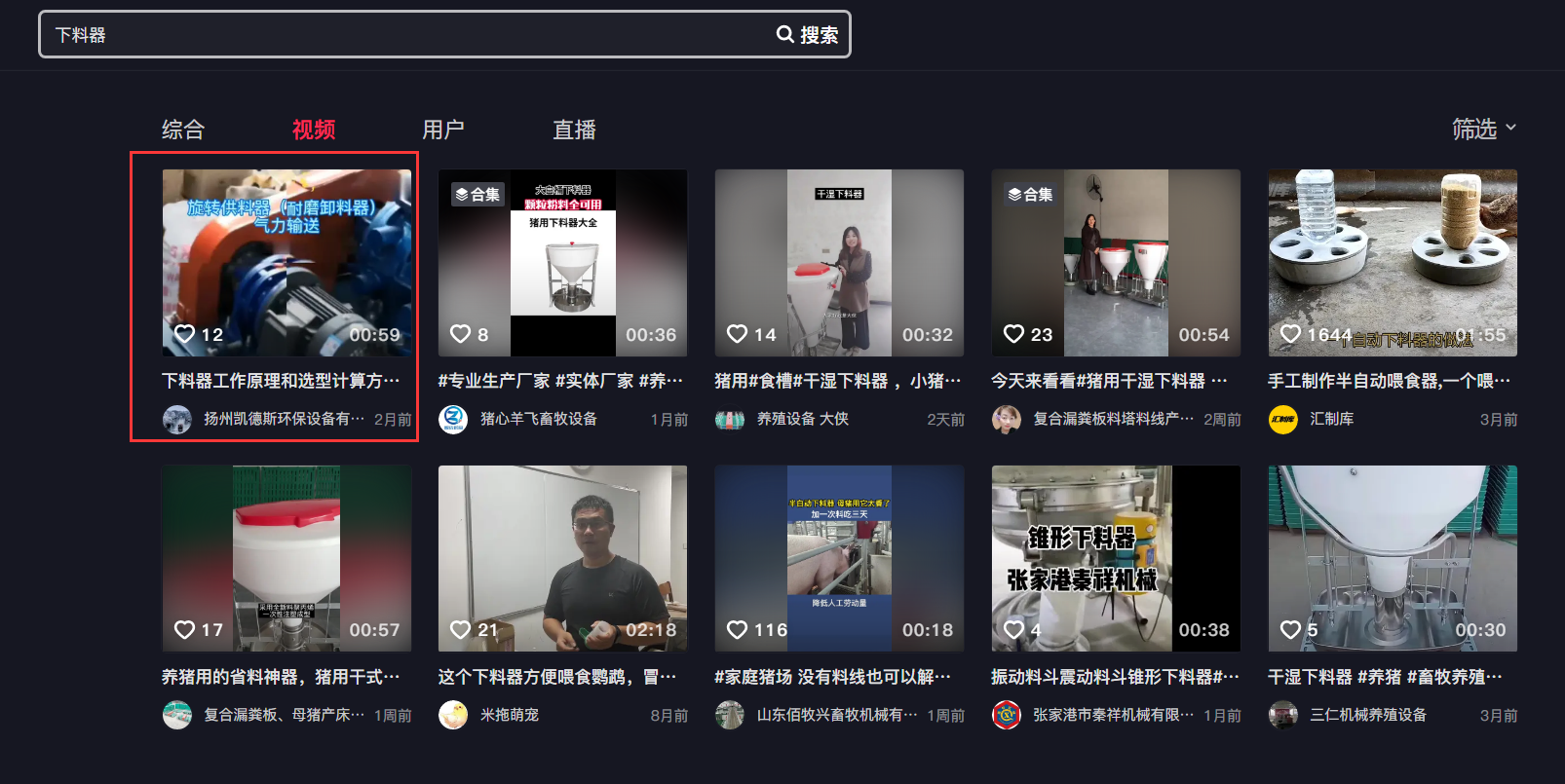Open title #家庭猪场 没有料线也可以解…
The image size is (1565, 784).
tap(833, 677)
